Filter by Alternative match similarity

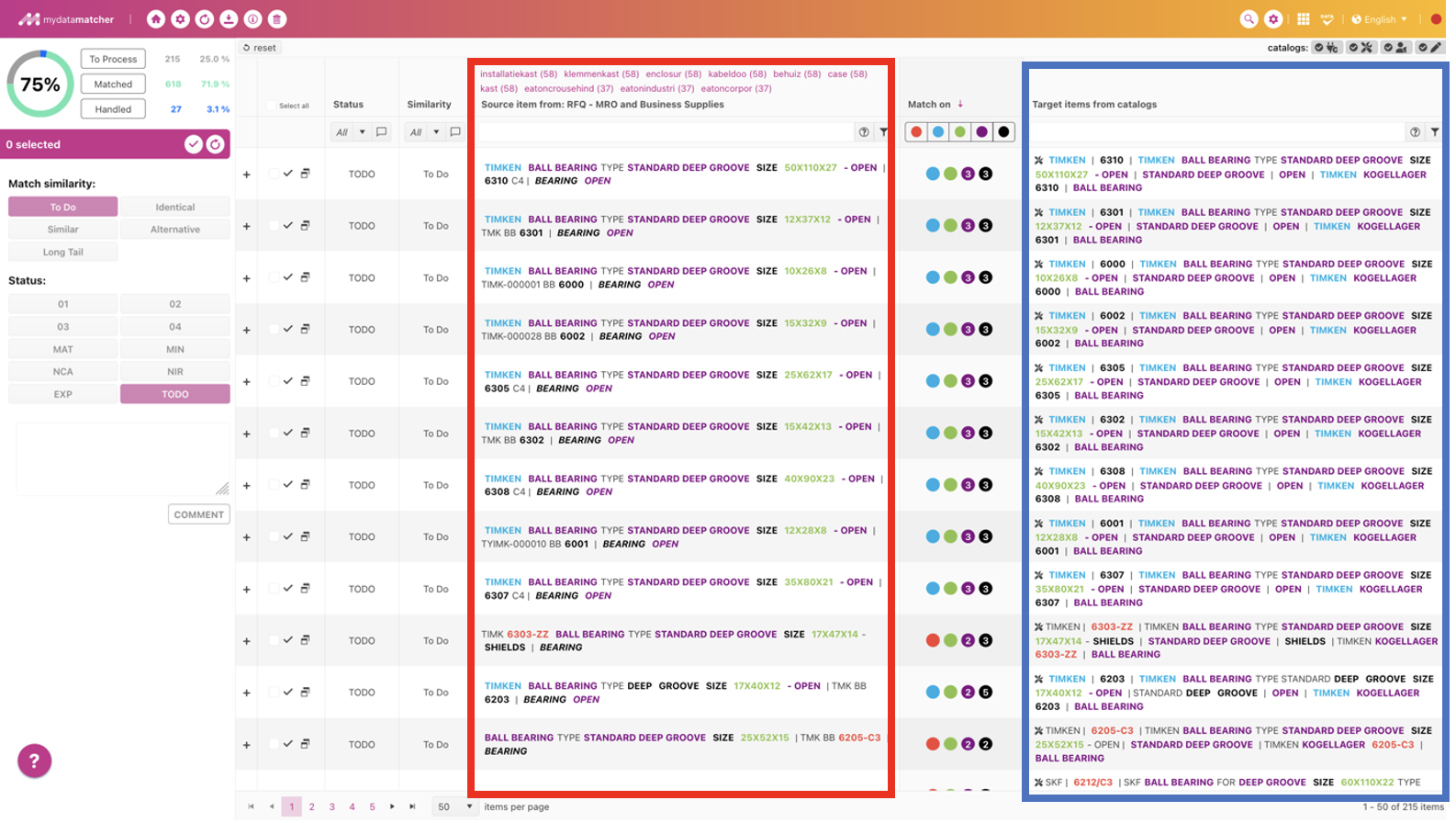pos(174,229)
